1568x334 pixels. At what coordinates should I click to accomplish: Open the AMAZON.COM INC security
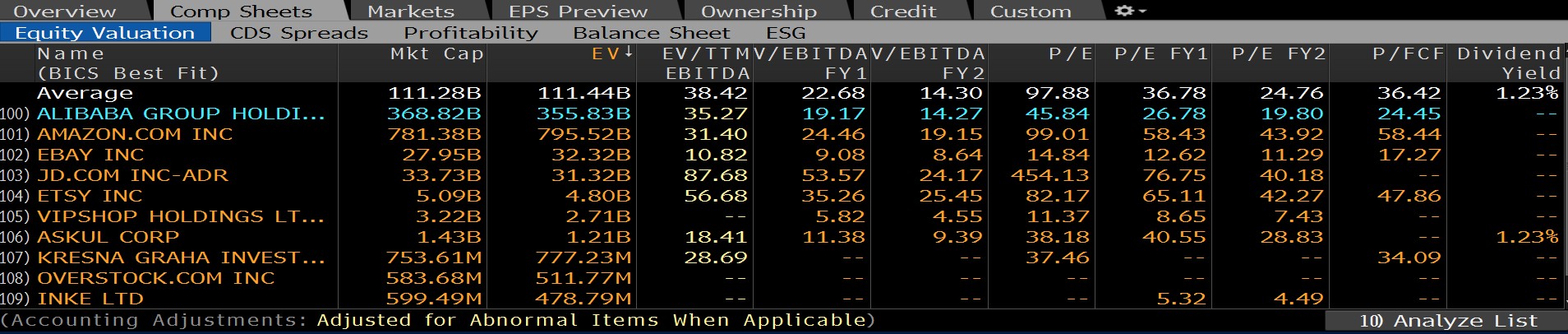pyautogui.click(x=135, y=134)
